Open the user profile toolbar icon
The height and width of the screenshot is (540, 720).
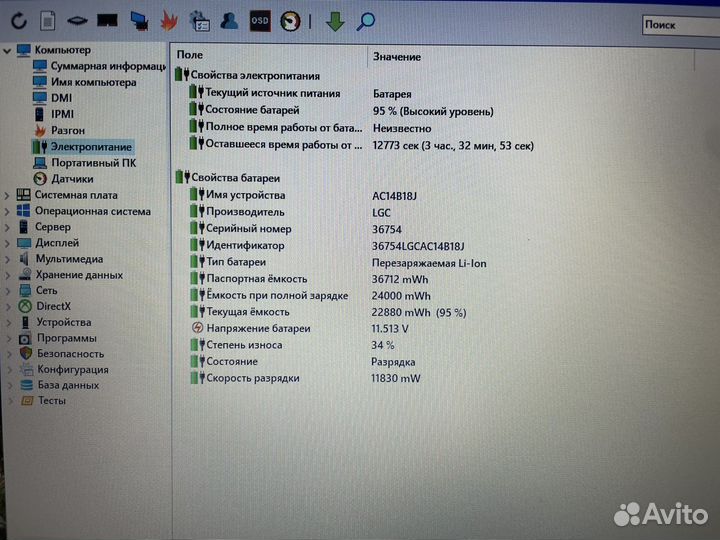point(229,21)
